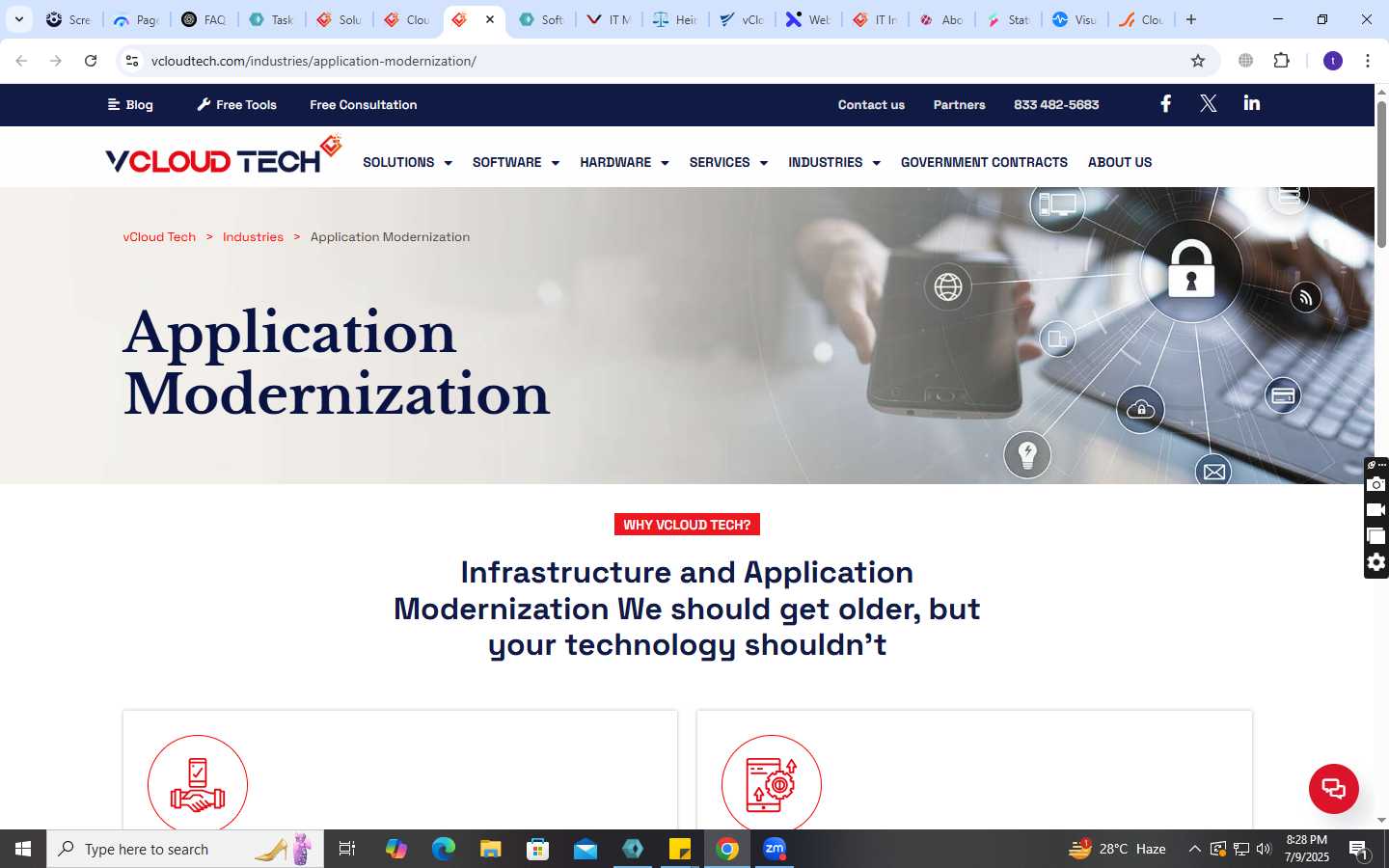
Task: Click the page vertical scrollbar thumb
Action: 1381,174
